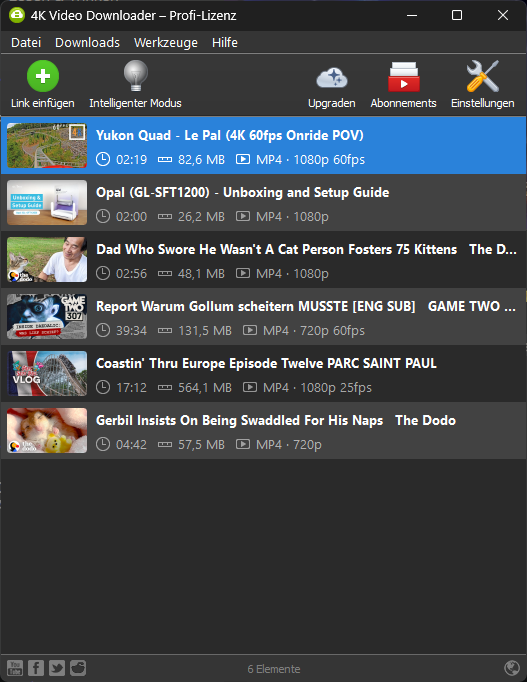Select Coastin' Thru Europe Episode Twelve title
Screen dimensions: 527x682
tap(266, 363)
